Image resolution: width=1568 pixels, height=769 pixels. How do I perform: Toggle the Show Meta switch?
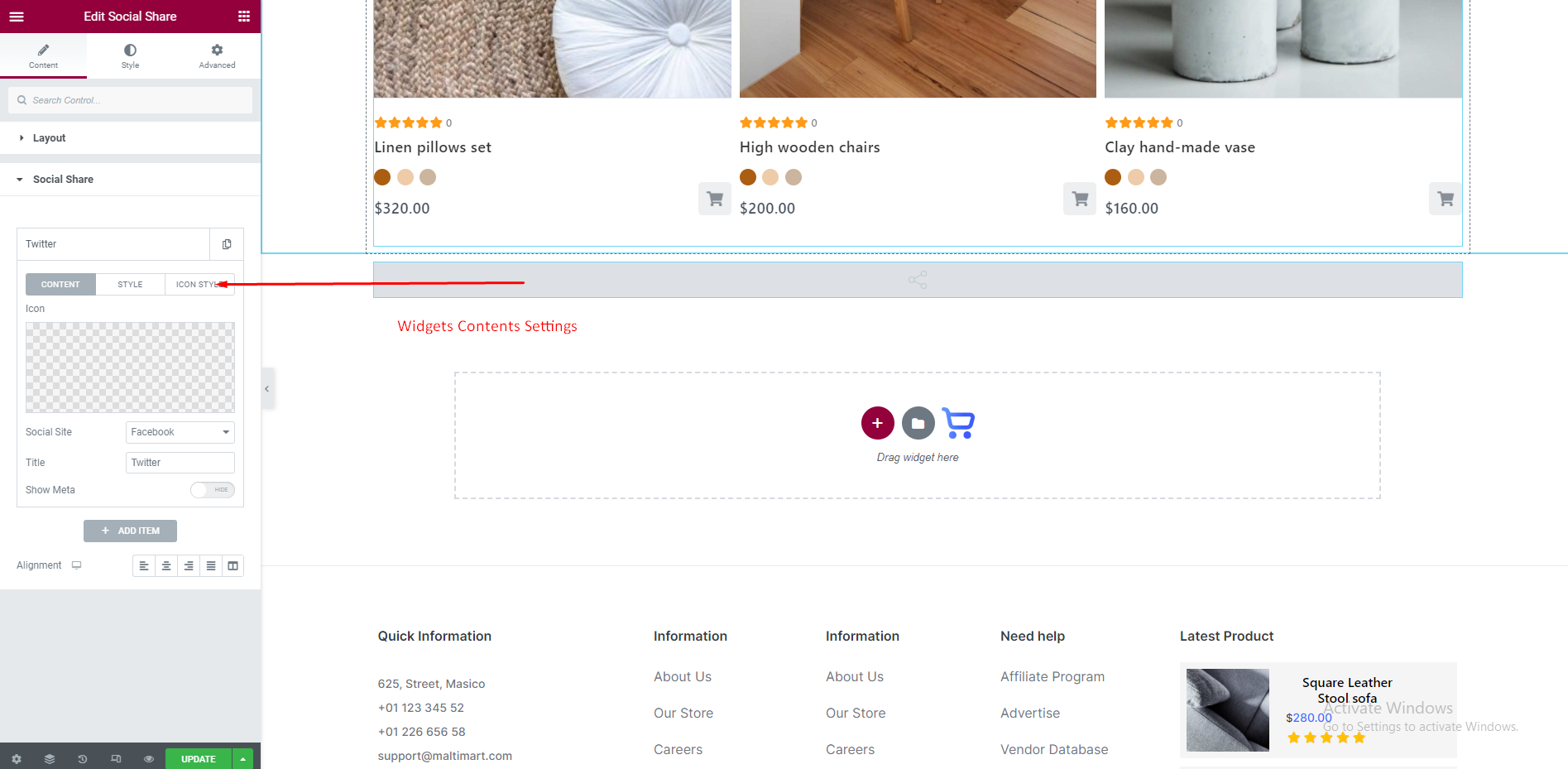coord(213,490)
